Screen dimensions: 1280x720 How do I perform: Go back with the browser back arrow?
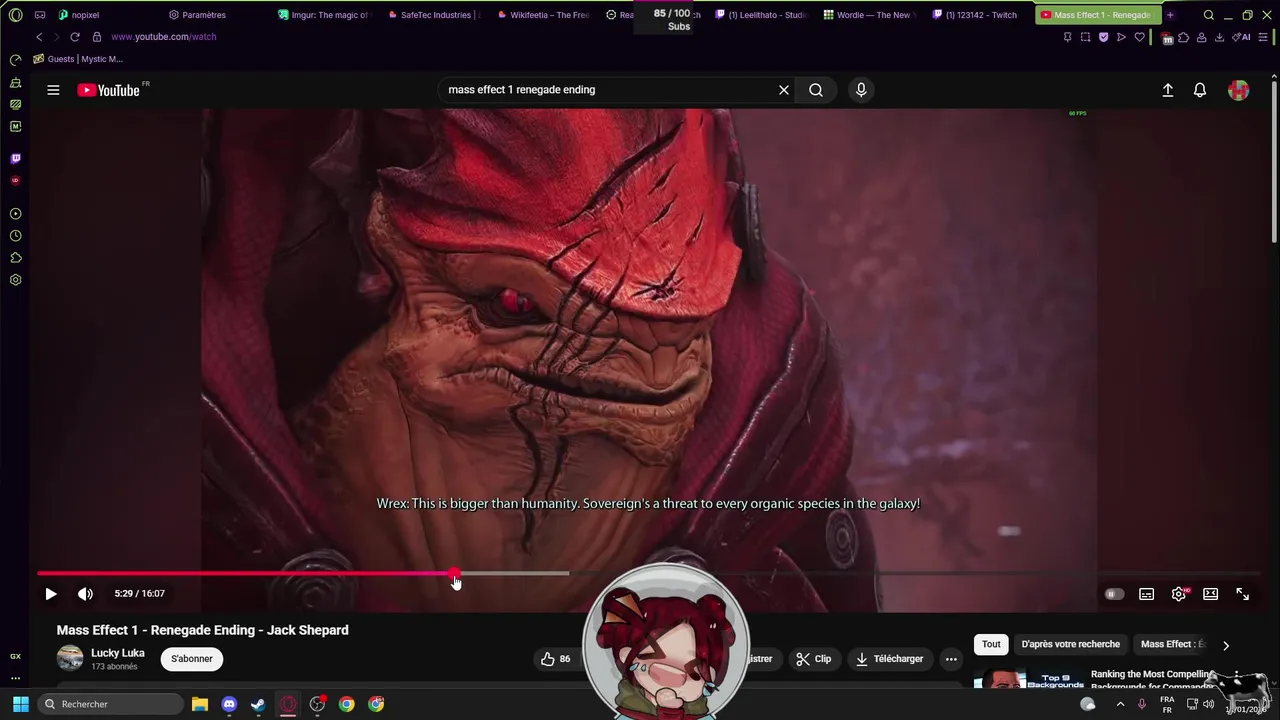coord(39,37)
